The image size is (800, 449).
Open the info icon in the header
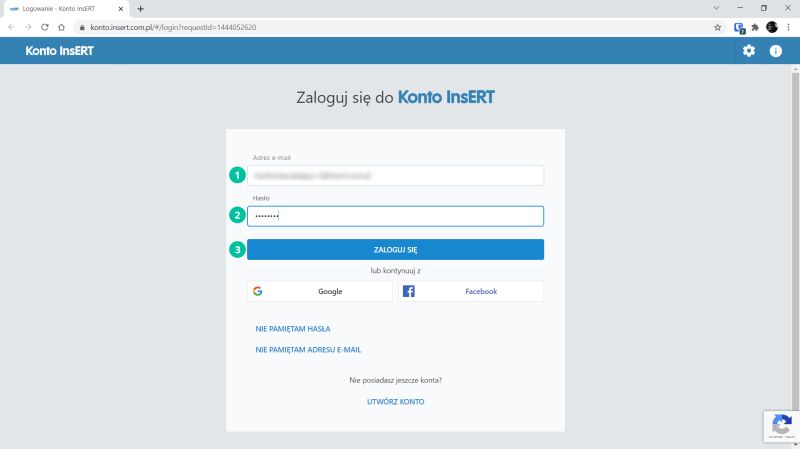coord(776,51)
